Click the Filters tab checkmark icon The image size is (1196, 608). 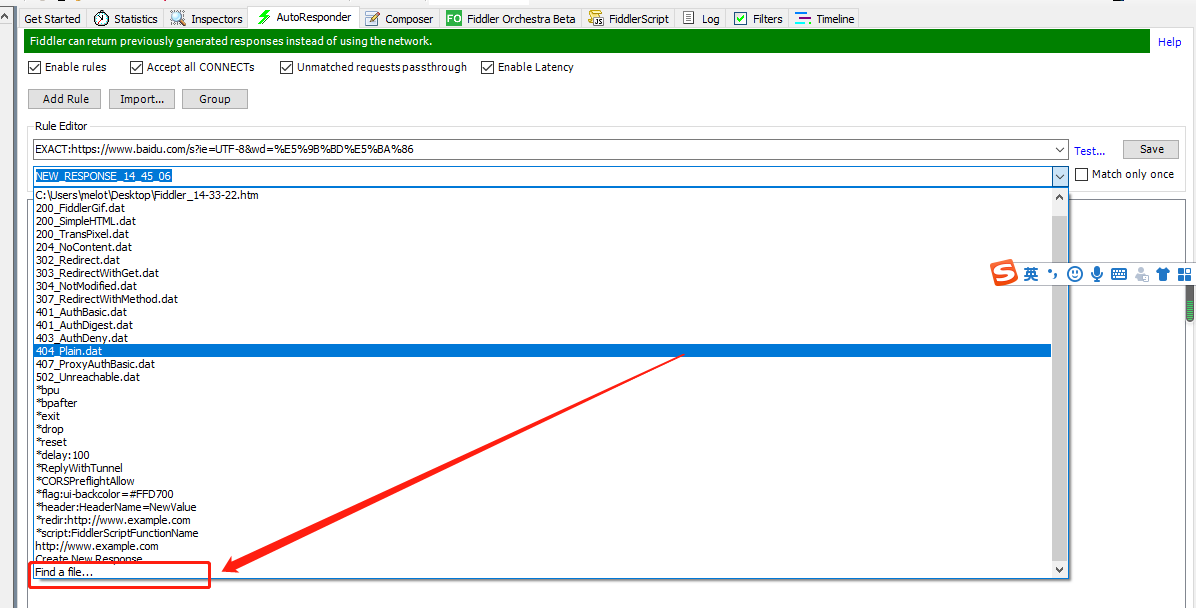pyautogui.click(x=740, y=18)
